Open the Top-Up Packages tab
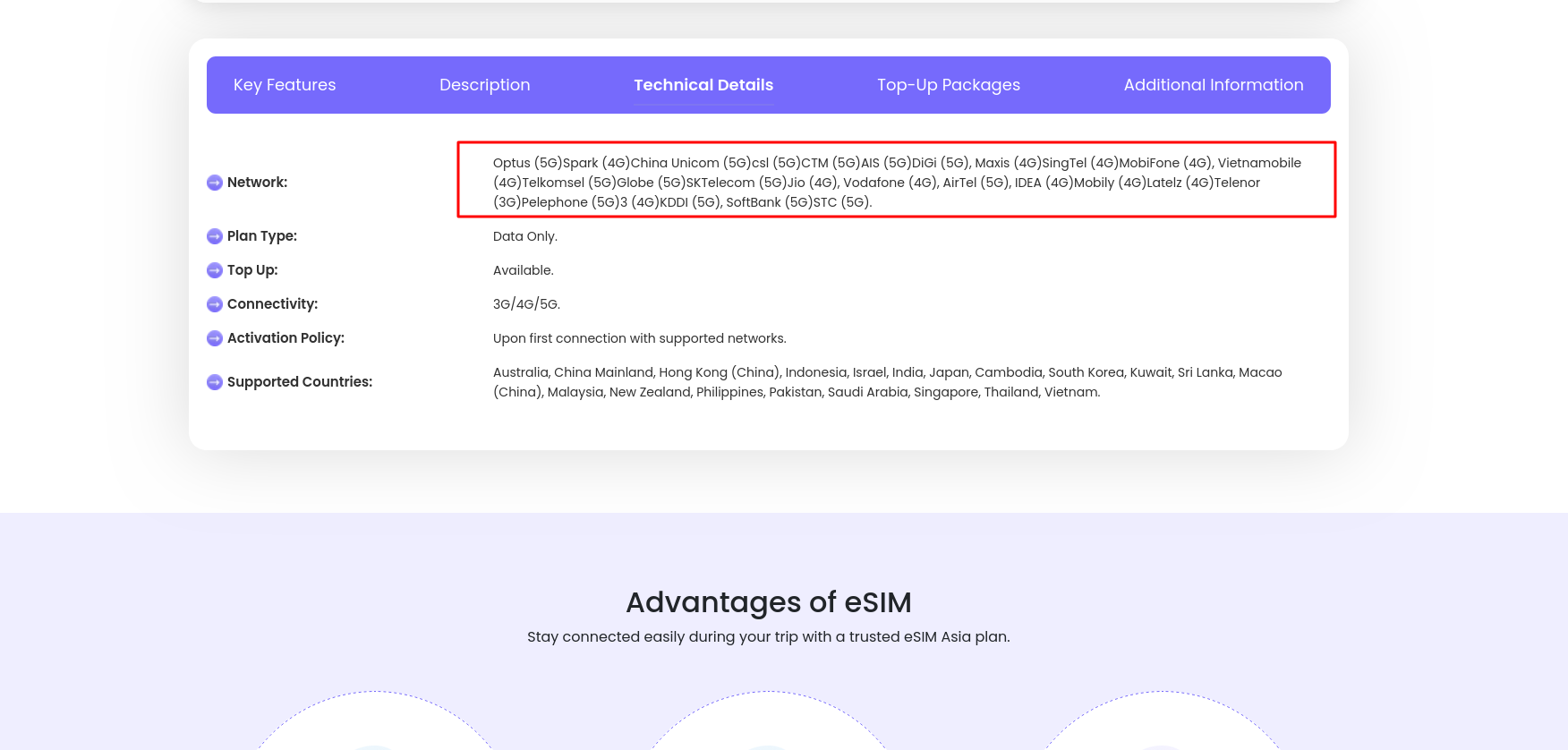This screenshot has width=1568, height=750. (x=949, y=85)
